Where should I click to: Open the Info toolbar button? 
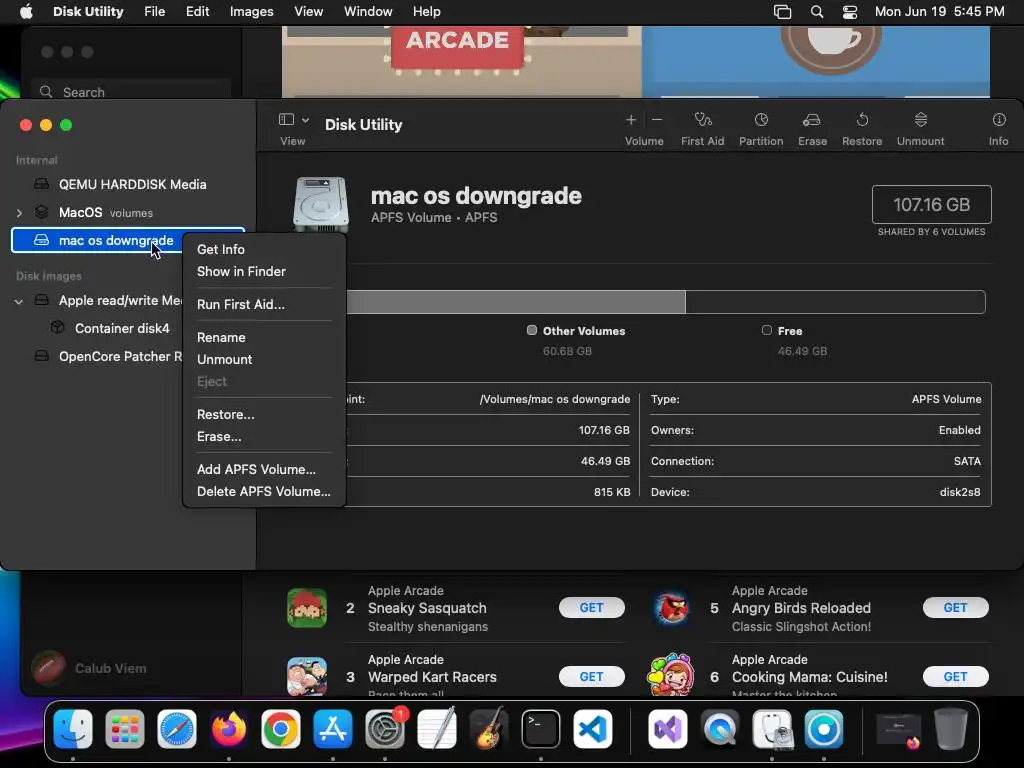999,120
